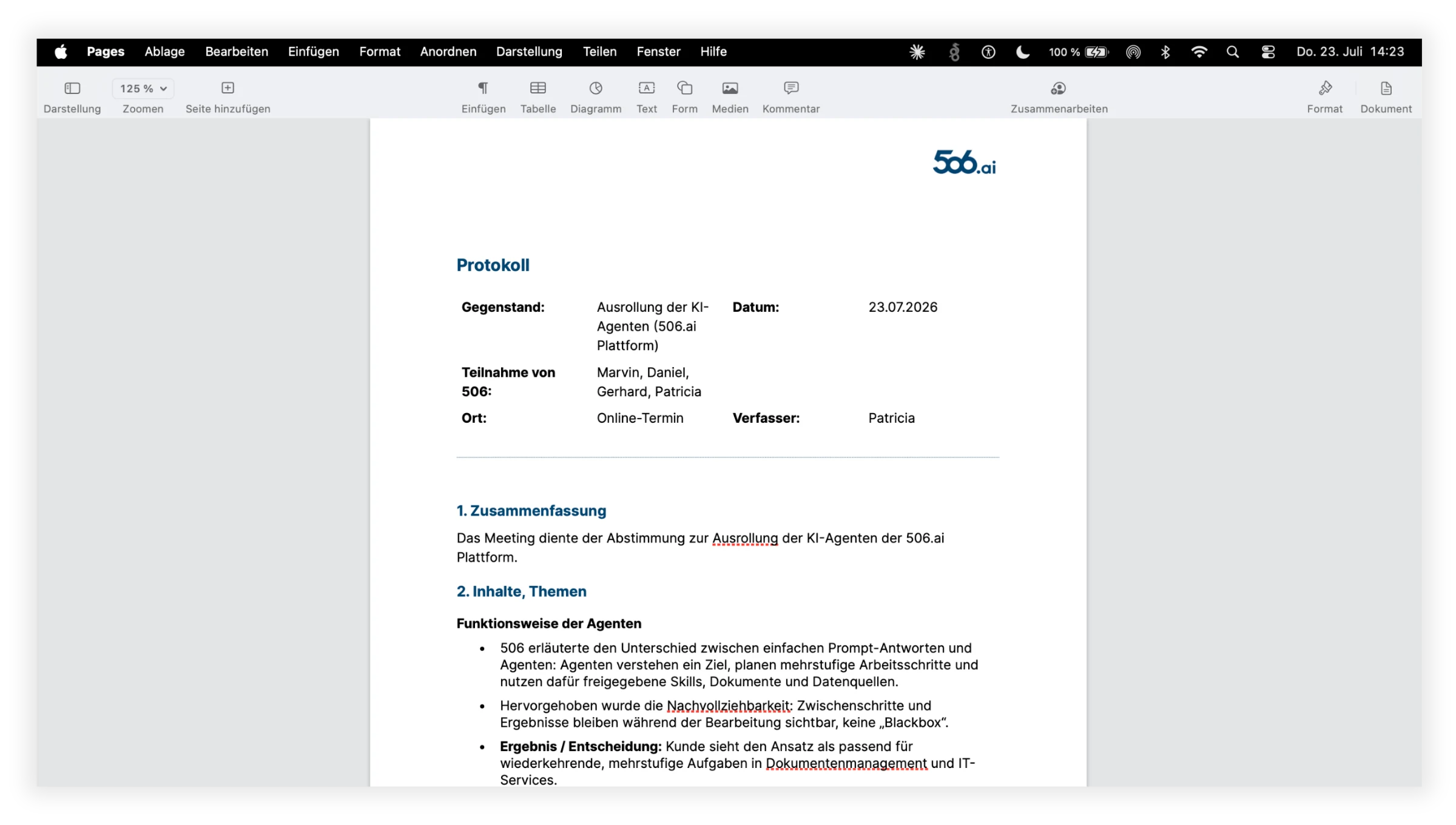Click the Verfasser: label cell

[x=766, y=418]
